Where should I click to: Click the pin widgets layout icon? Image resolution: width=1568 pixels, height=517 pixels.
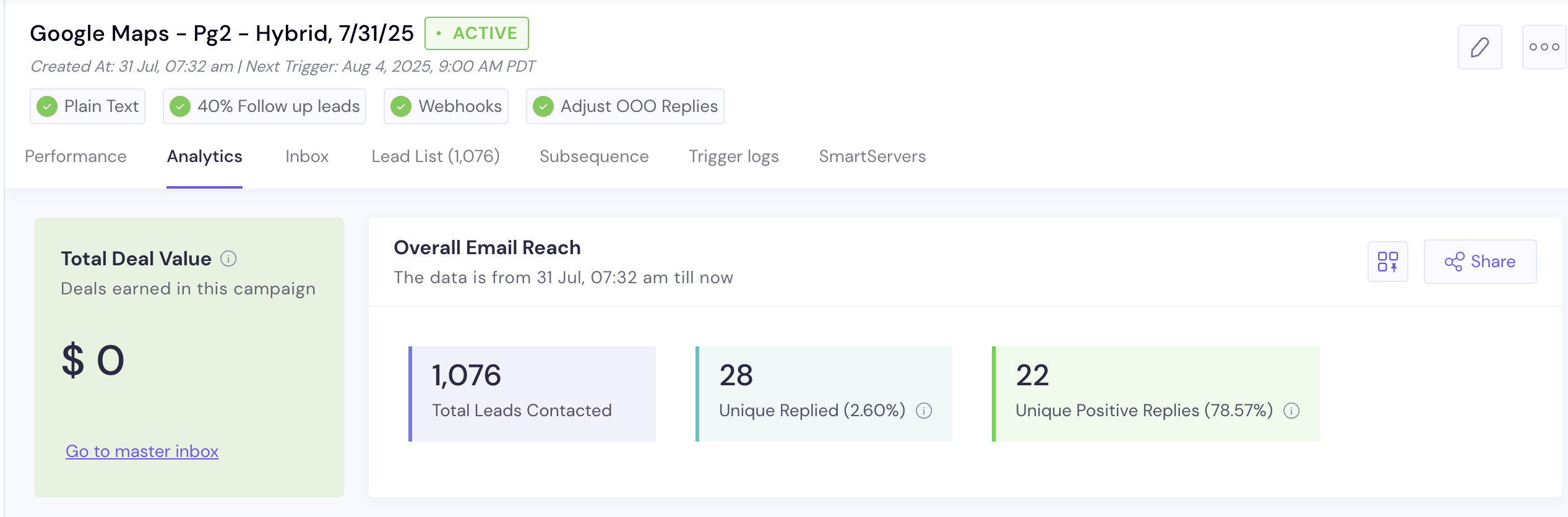click(1387, 262)
